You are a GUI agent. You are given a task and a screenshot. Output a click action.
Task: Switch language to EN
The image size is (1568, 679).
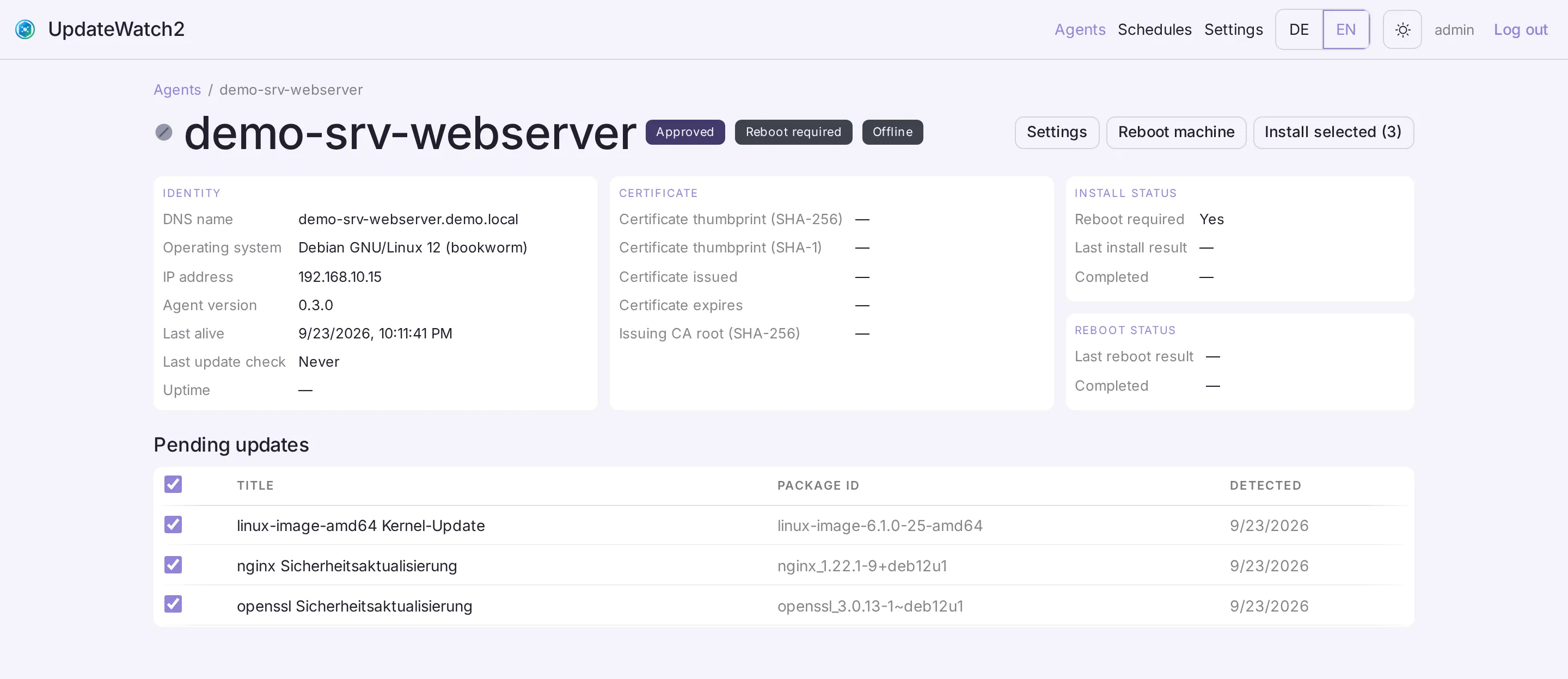(x=1346, y=29)
